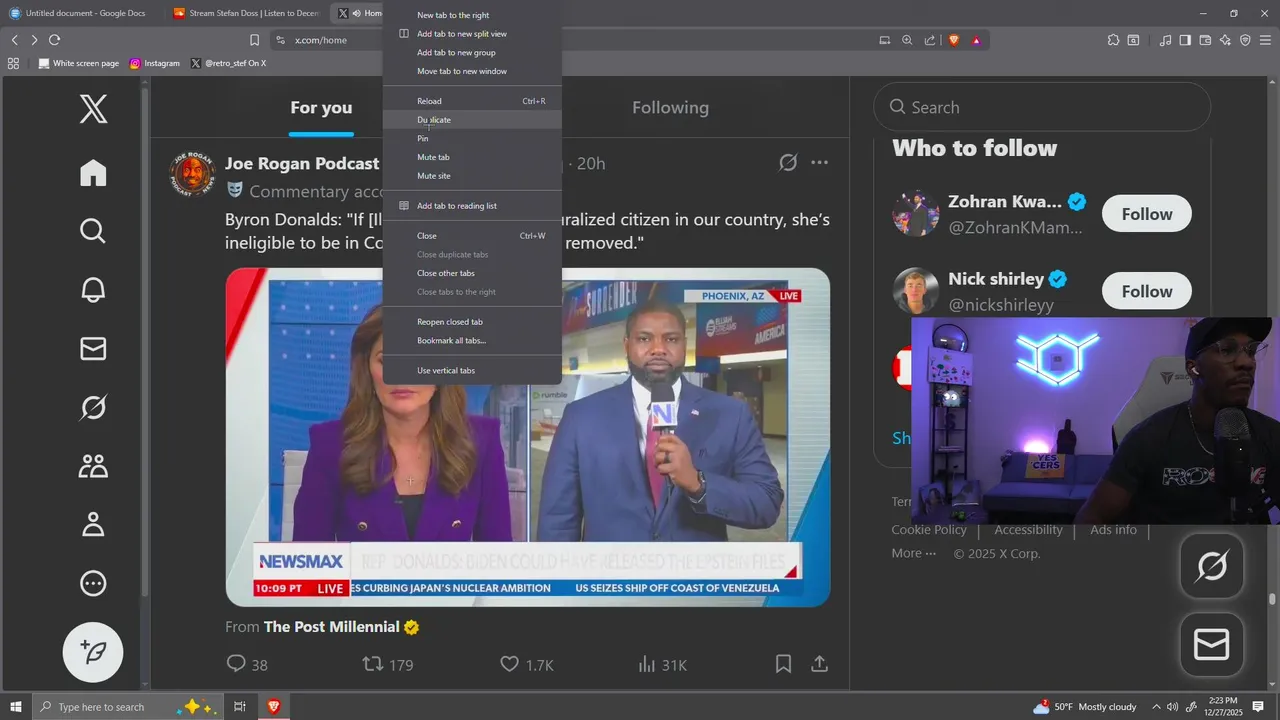This screenshot has height=720, width=1280.
Task: Choose Mute site in context menu
Action: pos(472,176)
